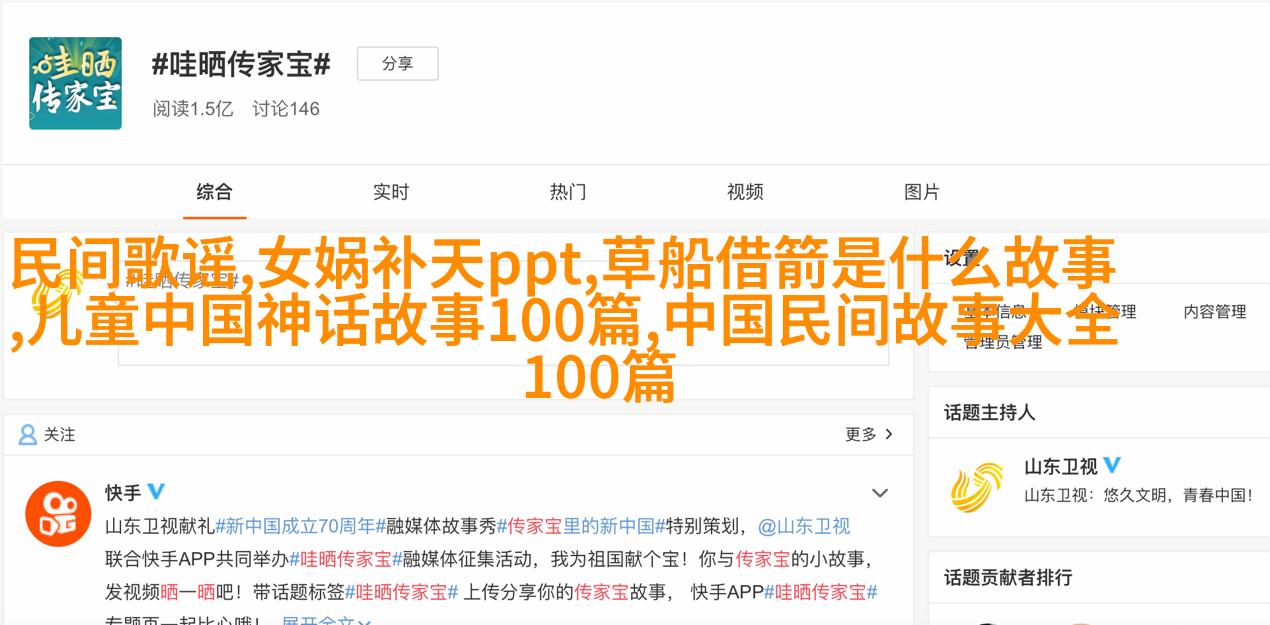Switch to the 实时 tab

click(x=391, y=192)
